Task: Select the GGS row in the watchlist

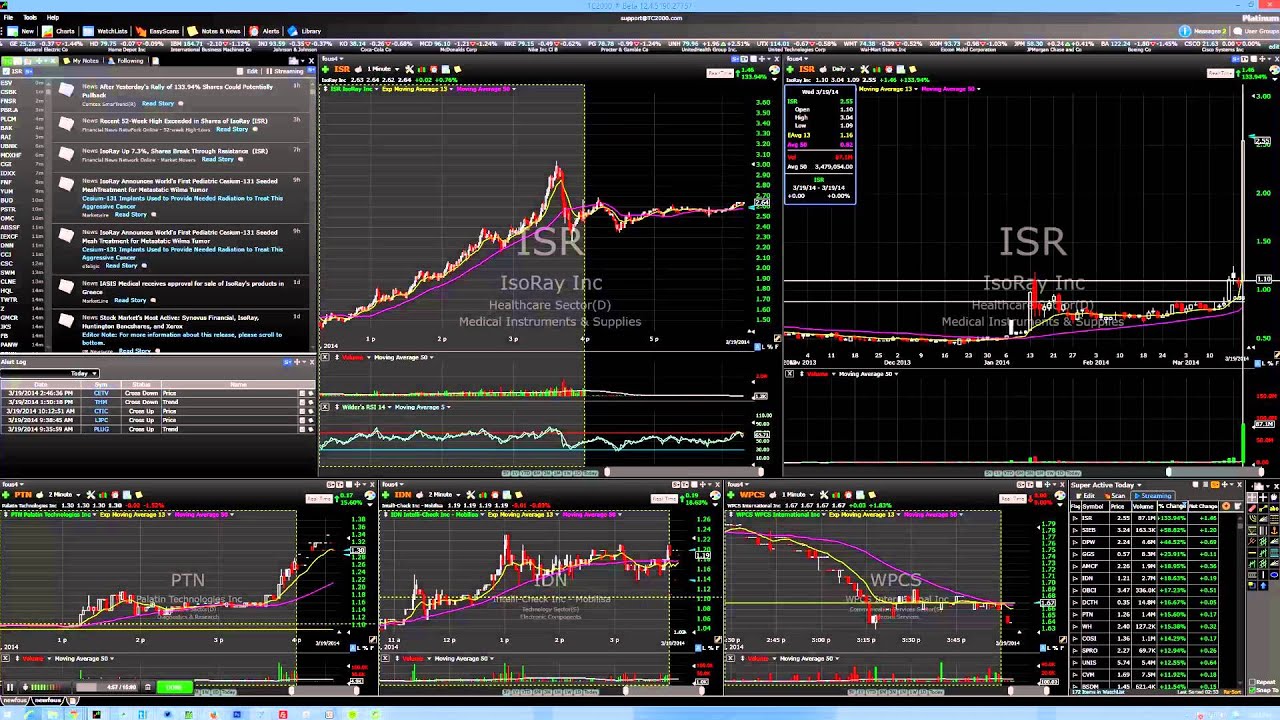Action: [1145, 554]
